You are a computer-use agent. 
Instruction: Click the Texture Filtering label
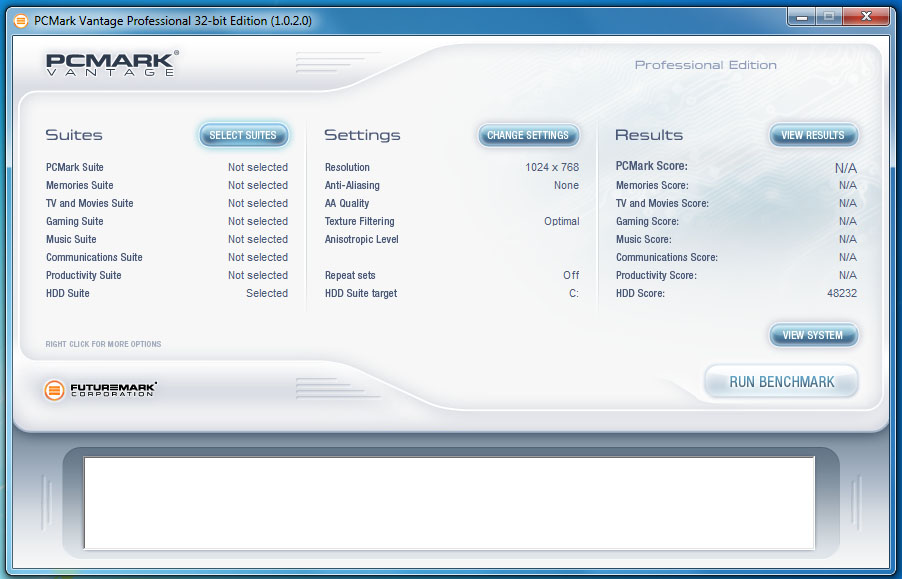click(x=360, y=221)
